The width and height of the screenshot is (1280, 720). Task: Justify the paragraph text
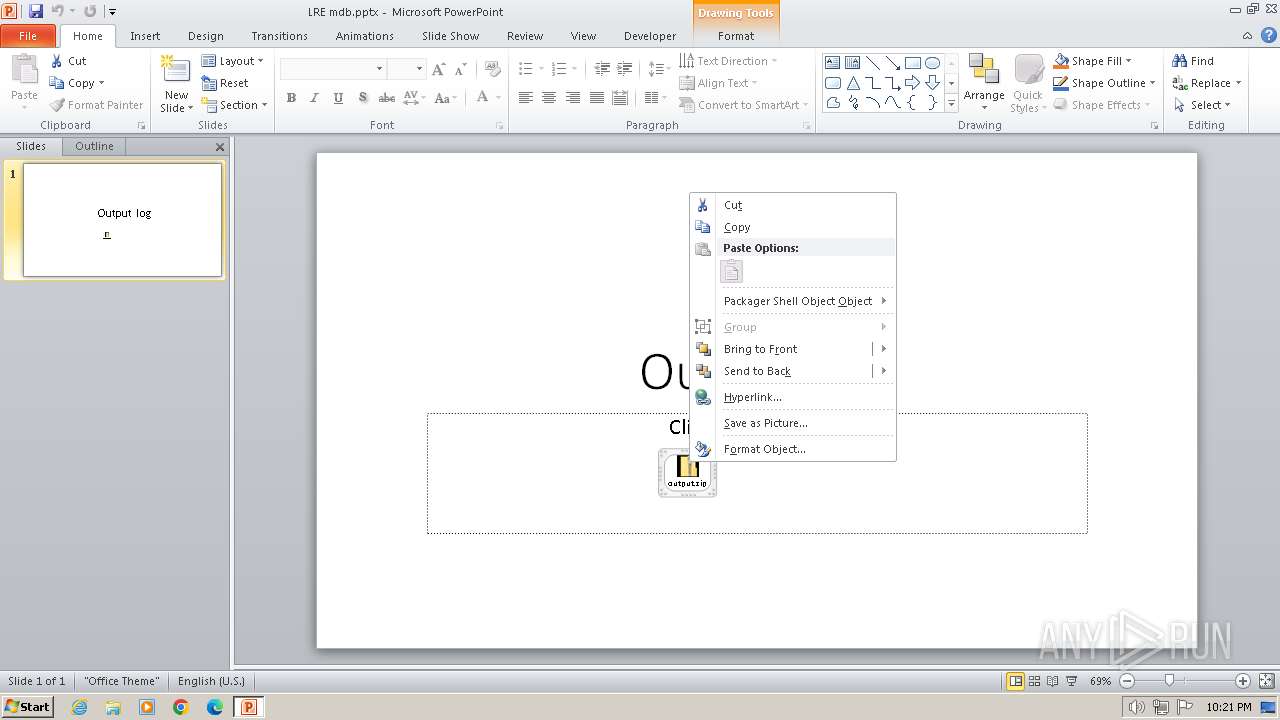tap(597, 98)
